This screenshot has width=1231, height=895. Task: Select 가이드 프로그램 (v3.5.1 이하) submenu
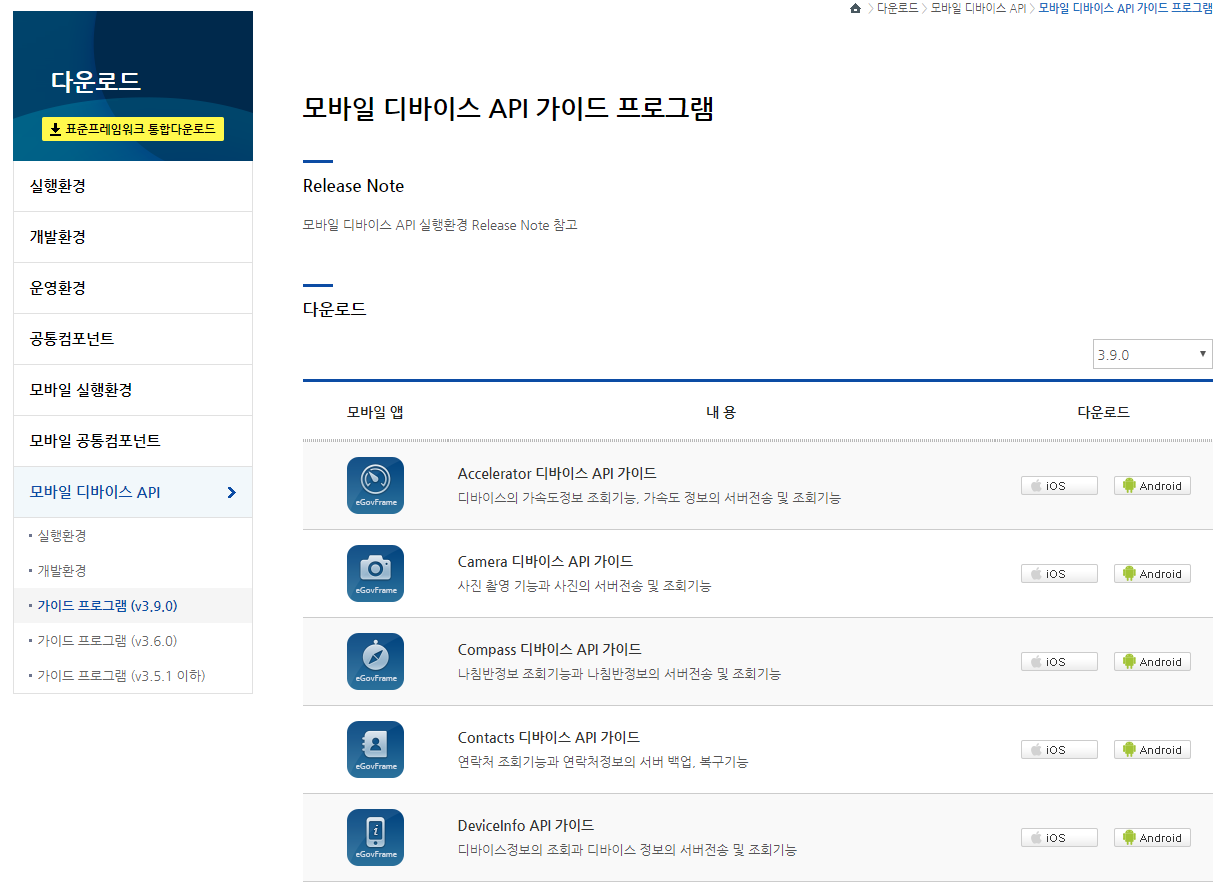point(121,676)
